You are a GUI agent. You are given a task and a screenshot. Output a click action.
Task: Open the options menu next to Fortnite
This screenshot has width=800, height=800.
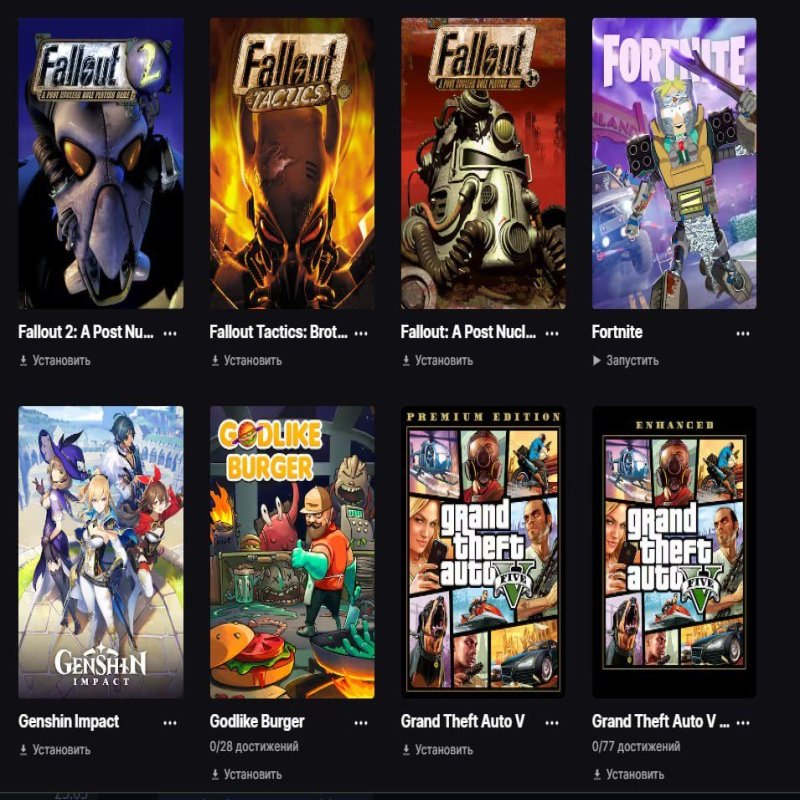pyautogui.click(x=743, y=334)
